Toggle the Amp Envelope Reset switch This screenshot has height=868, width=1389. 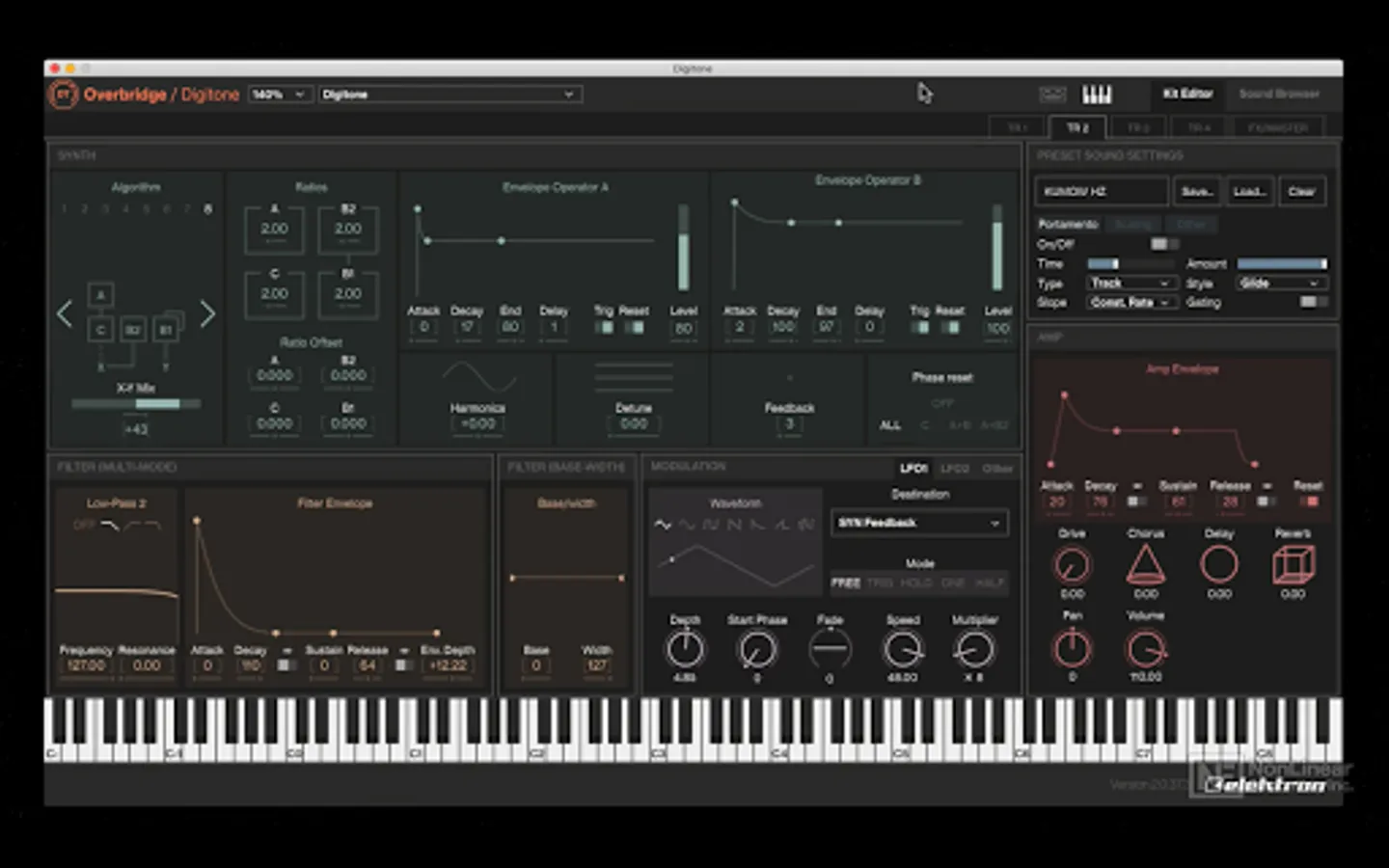coord(1308,502)
